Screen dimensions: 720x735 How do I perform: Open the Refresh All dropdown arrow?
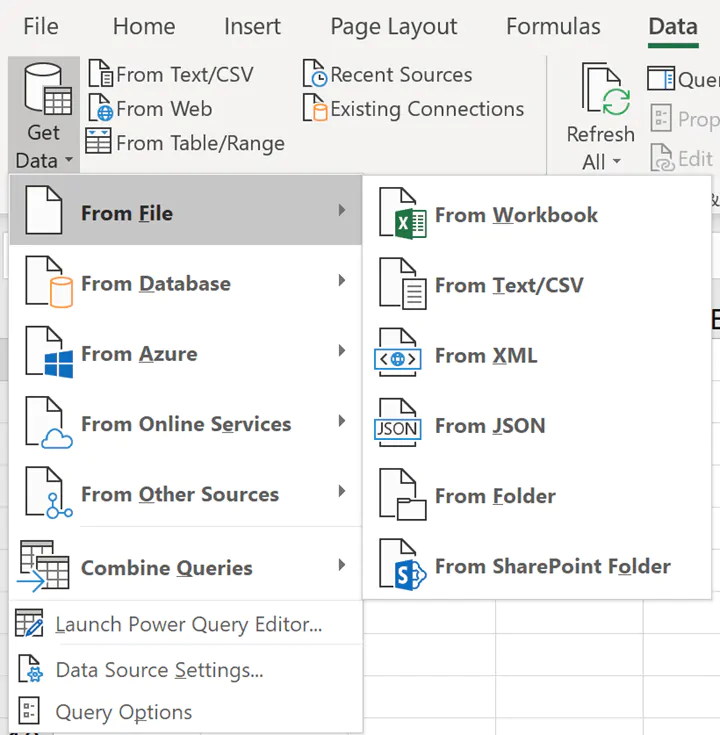[x=617, y=162]
